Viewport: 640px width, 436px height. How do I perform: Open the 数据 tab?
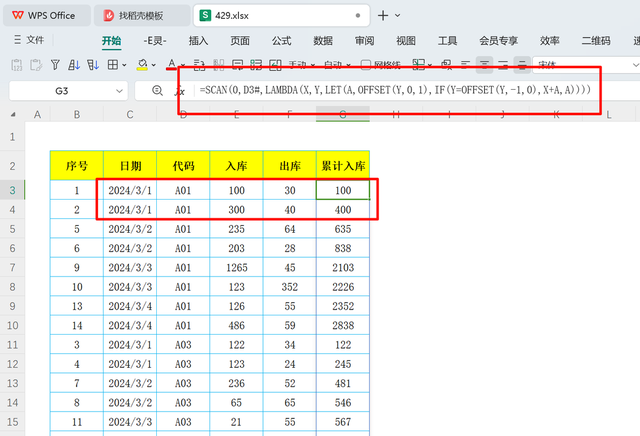(323, 40)
